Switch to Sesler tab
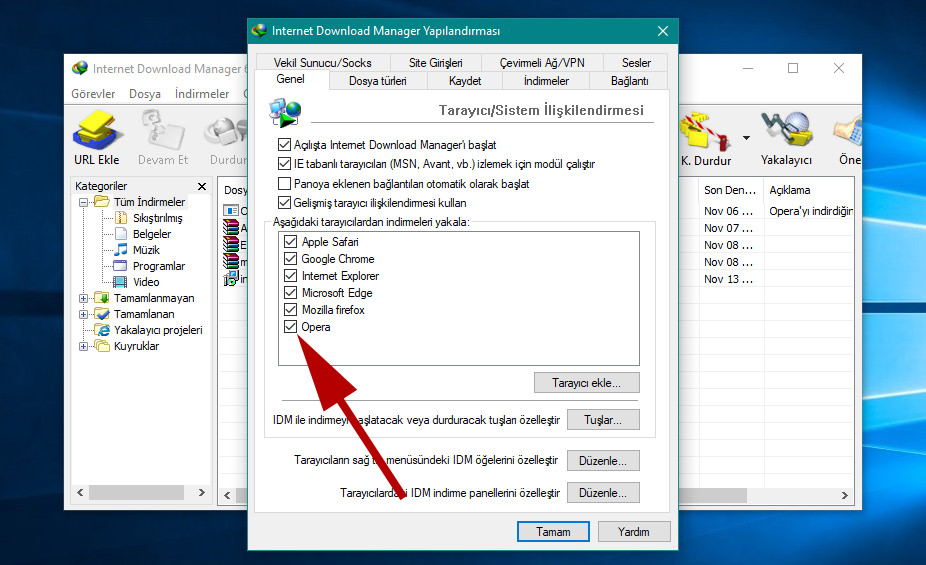Screen dimensions: 926x565 pyautogui.click(x=636, y=63)
